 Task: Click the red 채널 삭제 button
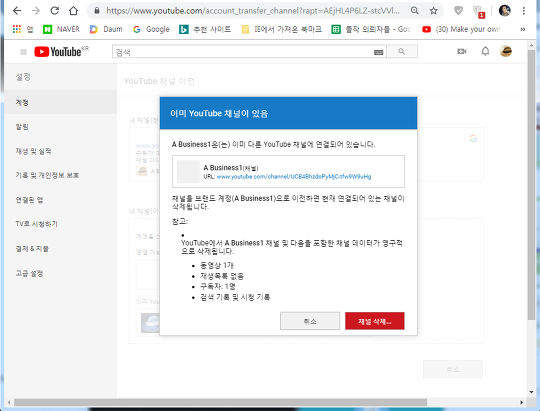375,321
